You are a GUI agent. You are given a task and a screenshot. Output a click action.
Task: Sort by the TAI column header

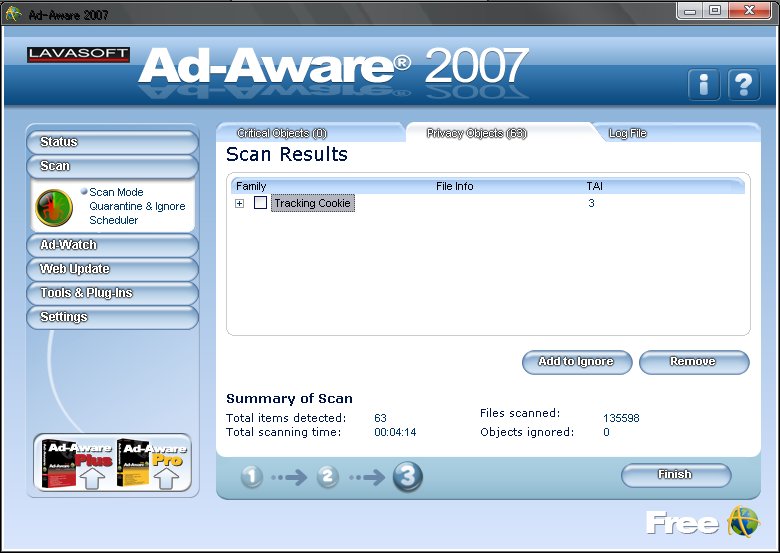pyautogui.click(x=594, y=186)
